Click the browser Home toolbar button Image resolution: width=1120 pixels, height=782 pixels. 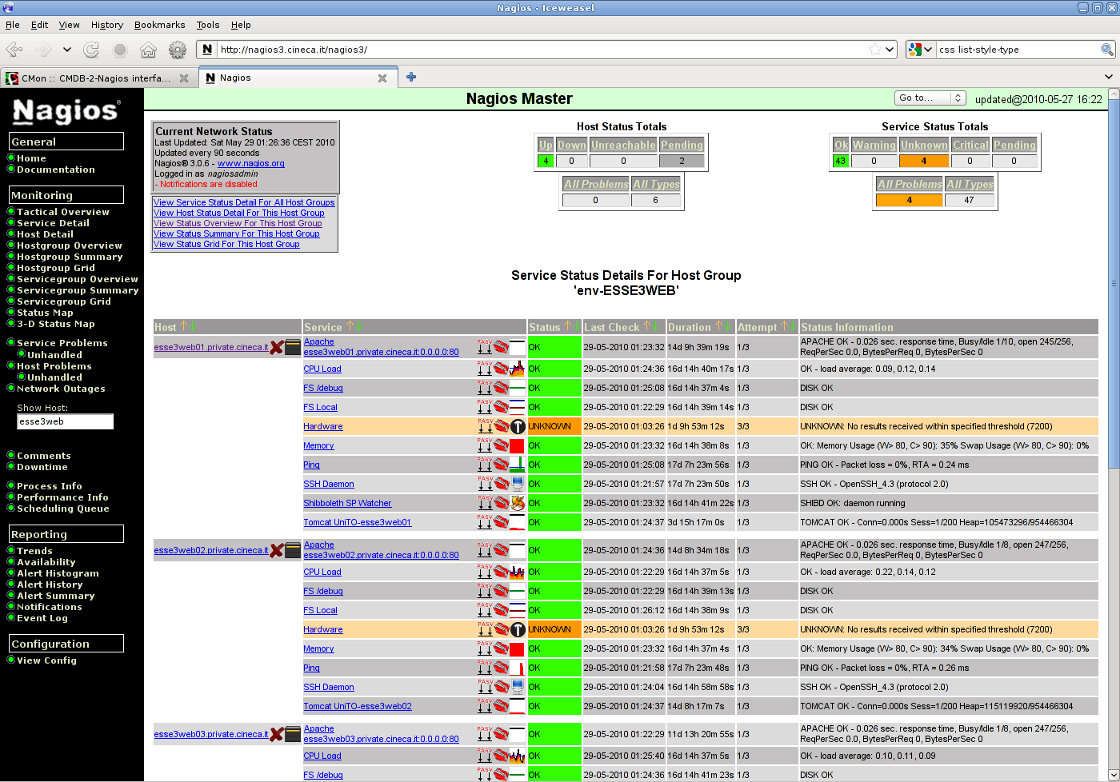tap(148, 49)
